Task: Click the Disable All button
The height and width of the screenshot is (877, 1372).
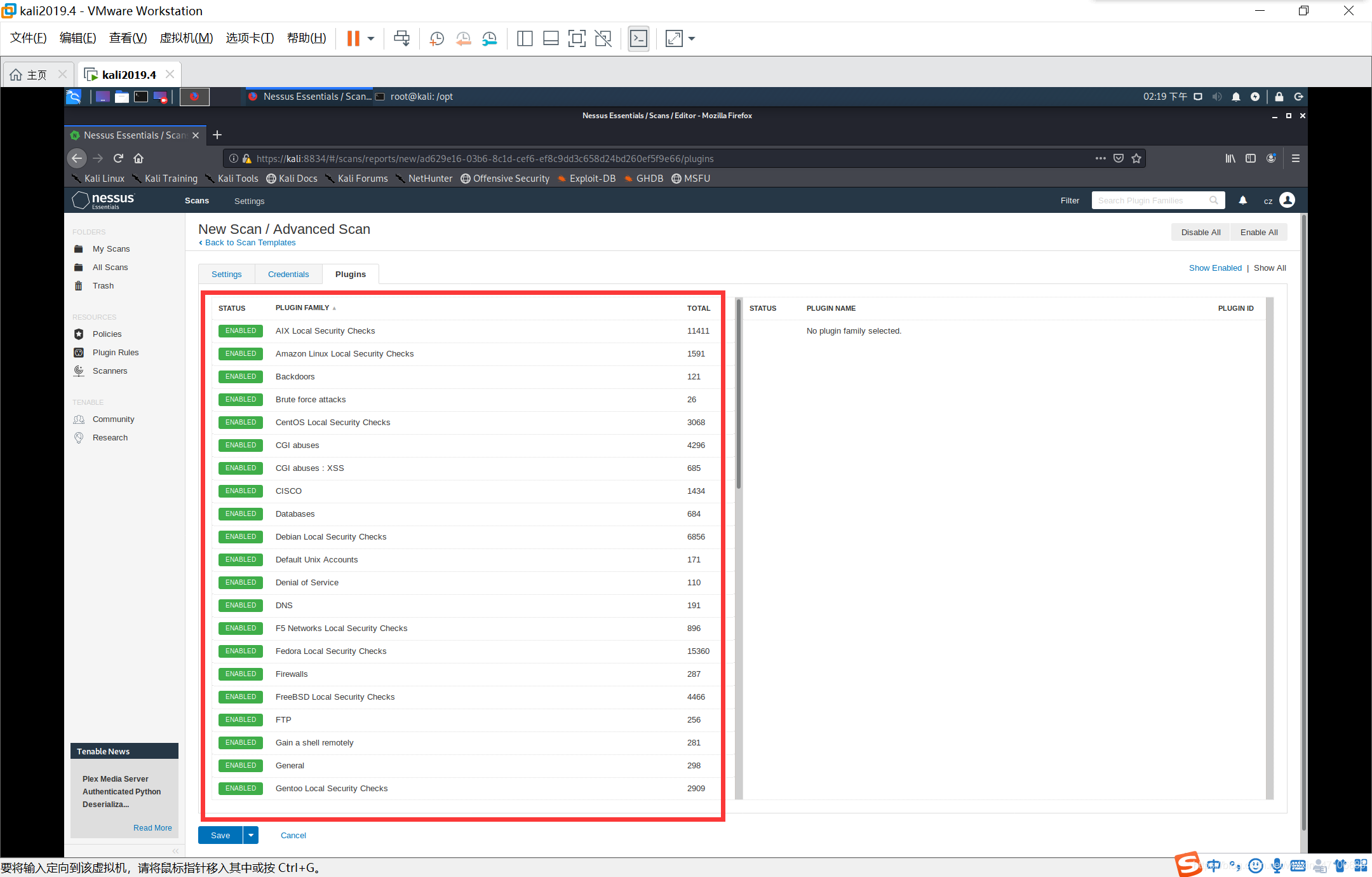Action: (1200, 232)
